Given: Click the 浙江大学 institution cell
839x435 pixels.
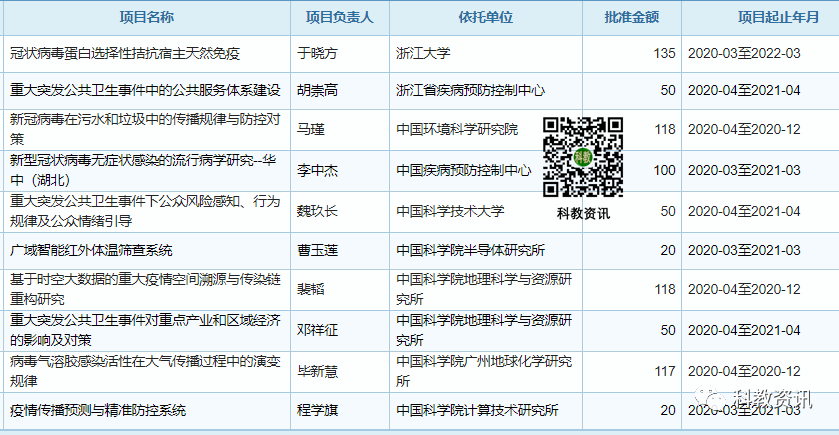Looking at the screenshot, I should [x=424, y=53].
